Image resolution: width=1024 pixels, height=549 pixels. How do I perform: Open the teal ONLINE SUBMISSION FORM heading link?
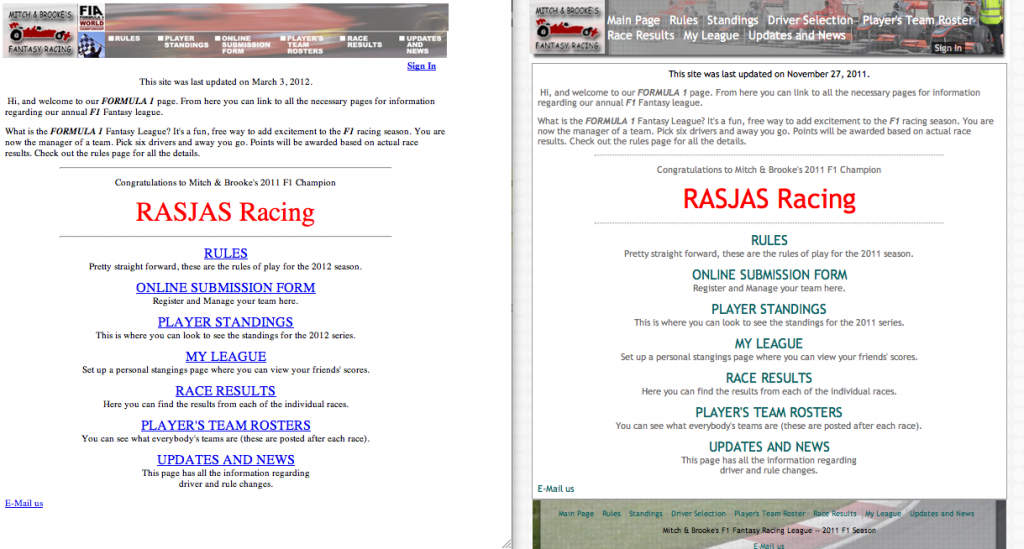[x=769, y=274]
